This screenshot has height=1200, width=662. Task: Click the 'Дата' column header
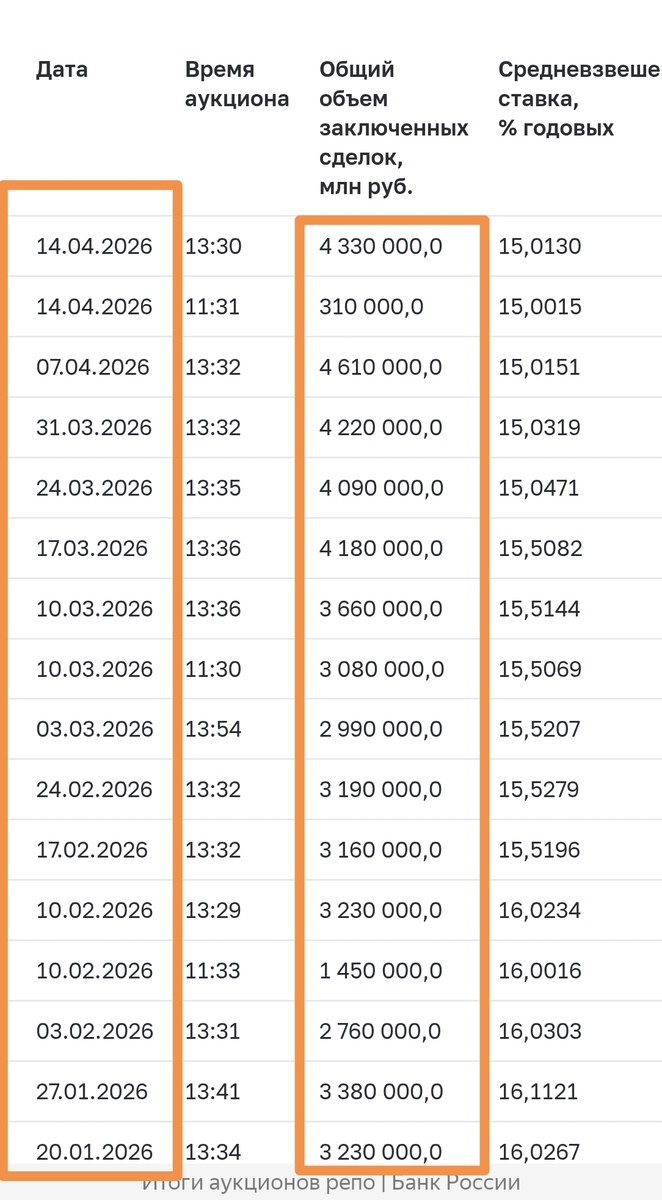pyautogui.click(x=62, y=70)
